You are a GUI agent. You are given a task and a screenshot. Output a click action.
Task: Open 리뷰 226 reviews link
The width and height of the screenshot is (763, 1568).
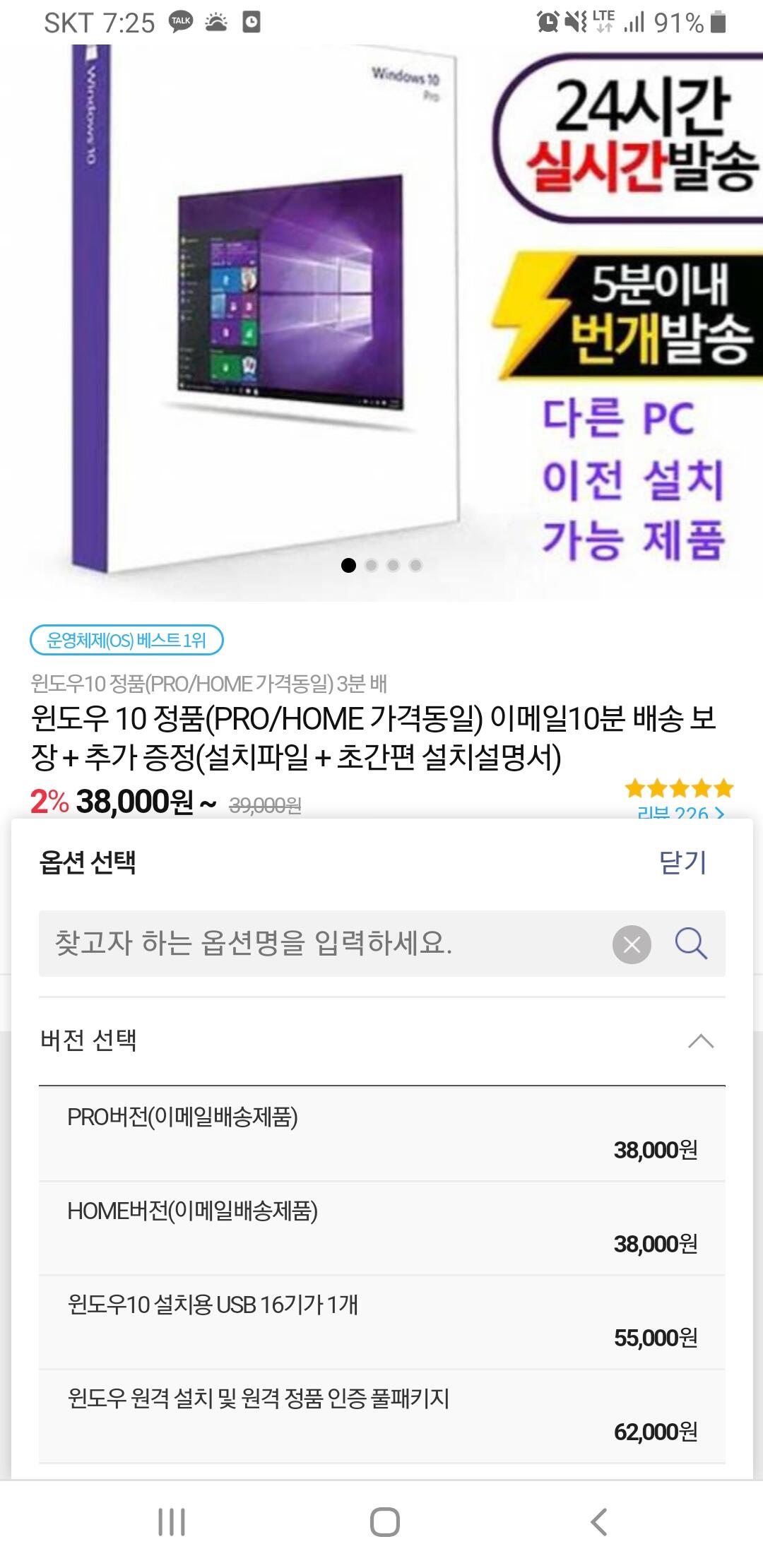(x=681, y=812)
